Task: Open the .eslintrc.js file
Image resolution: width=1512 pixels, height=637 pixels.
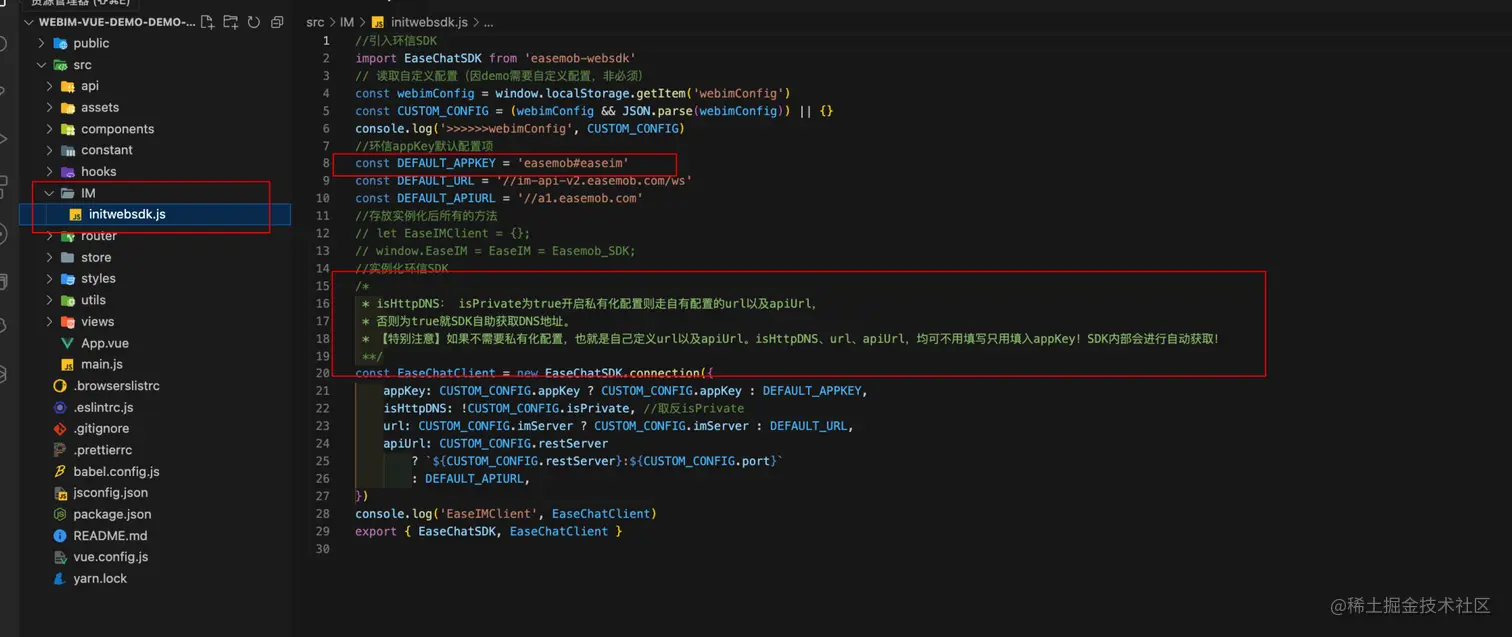Action: (103, 408)
